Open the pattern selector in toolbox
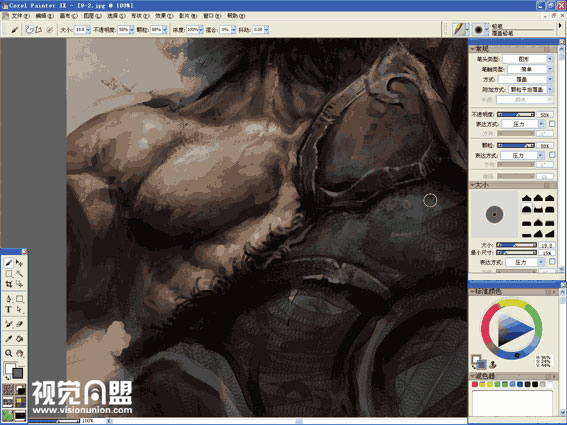The width and height of the screenshot is (567, 425). click(8, 402)
